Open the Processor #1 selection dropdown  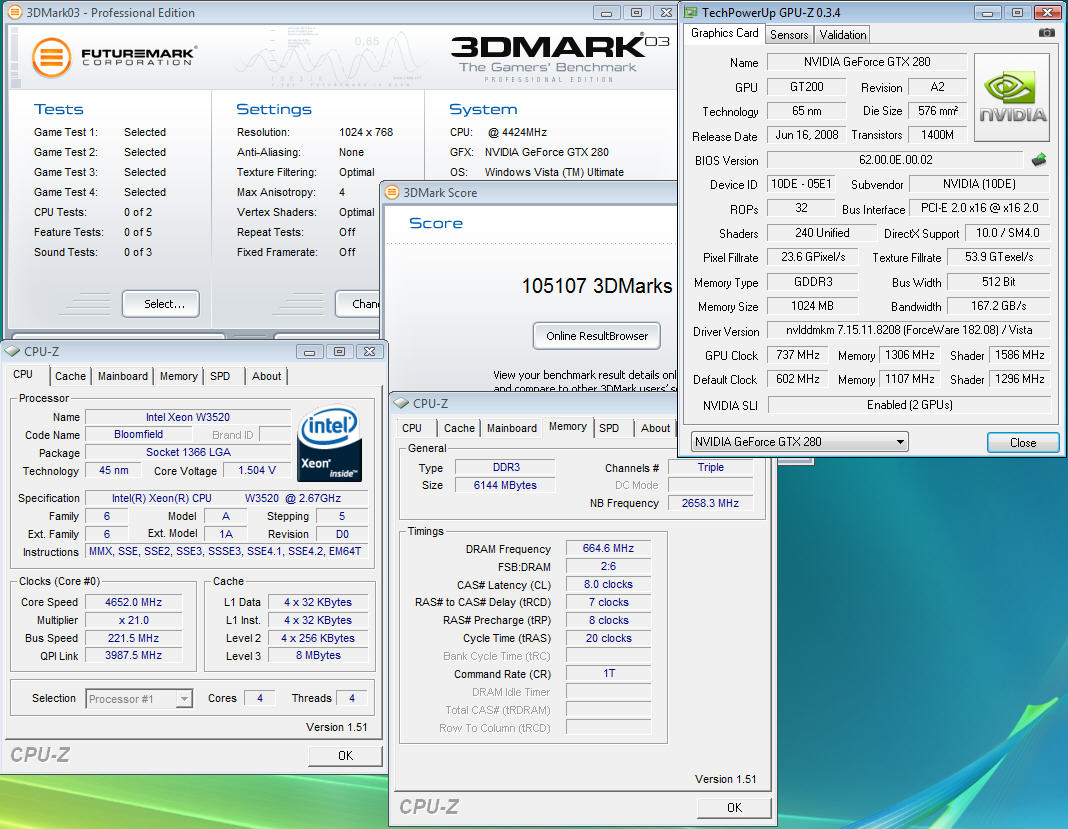point(139,699)
